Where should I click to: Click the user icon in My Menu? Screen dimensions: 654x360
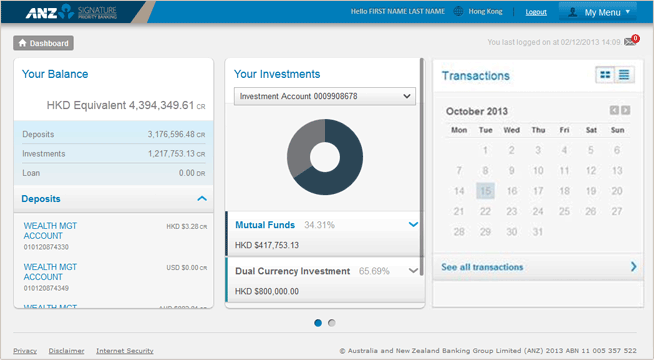(x=573, y=12)
